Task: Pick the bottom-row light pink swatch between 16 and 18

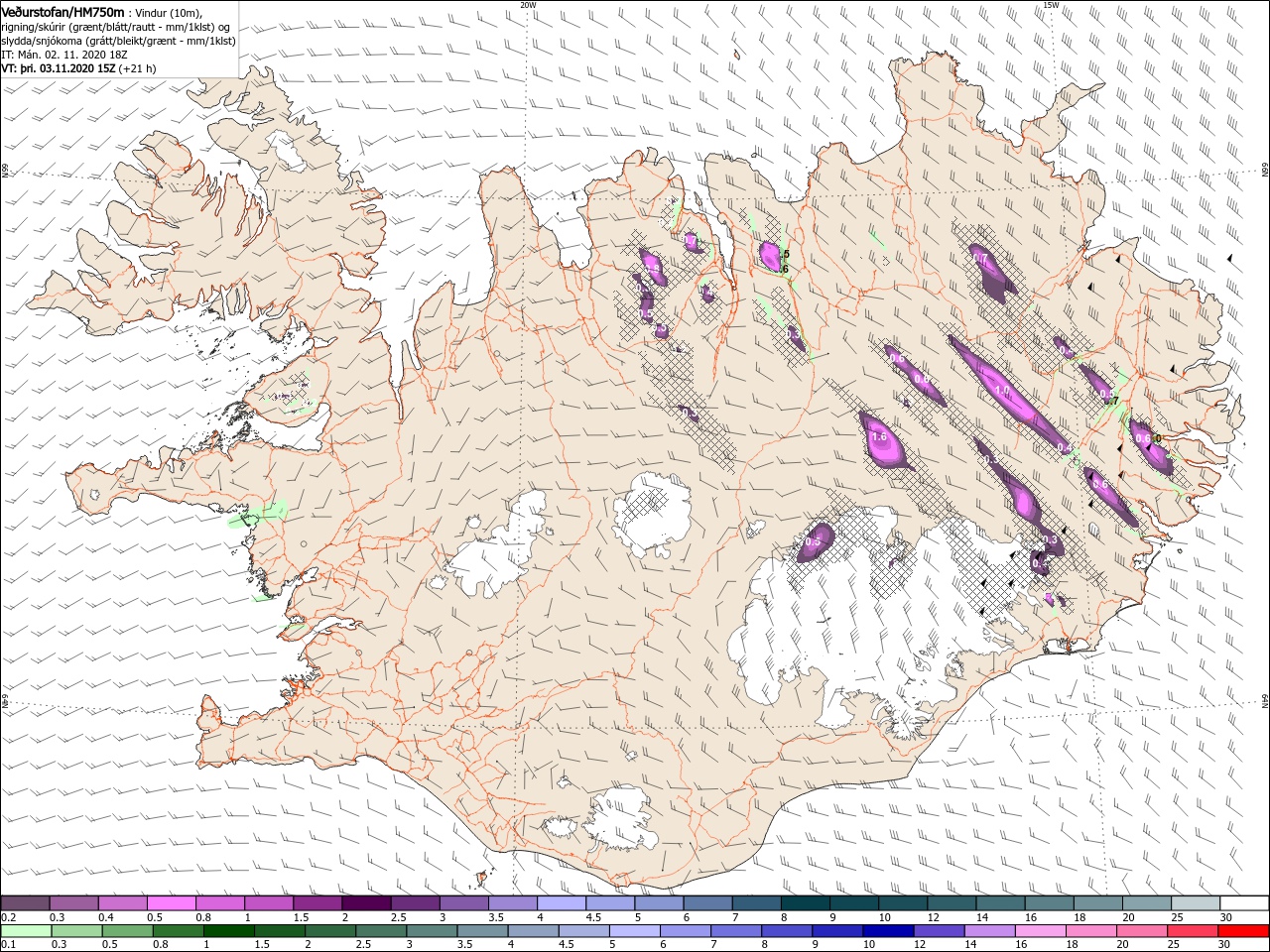Action: click(1041, 931)
